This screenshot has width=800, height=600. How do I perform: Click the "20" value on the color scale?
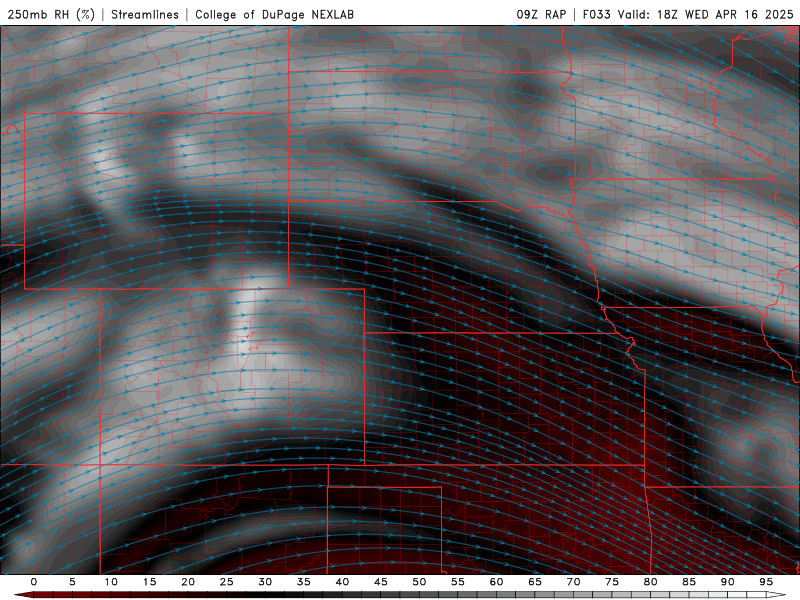tap(188, 582)
